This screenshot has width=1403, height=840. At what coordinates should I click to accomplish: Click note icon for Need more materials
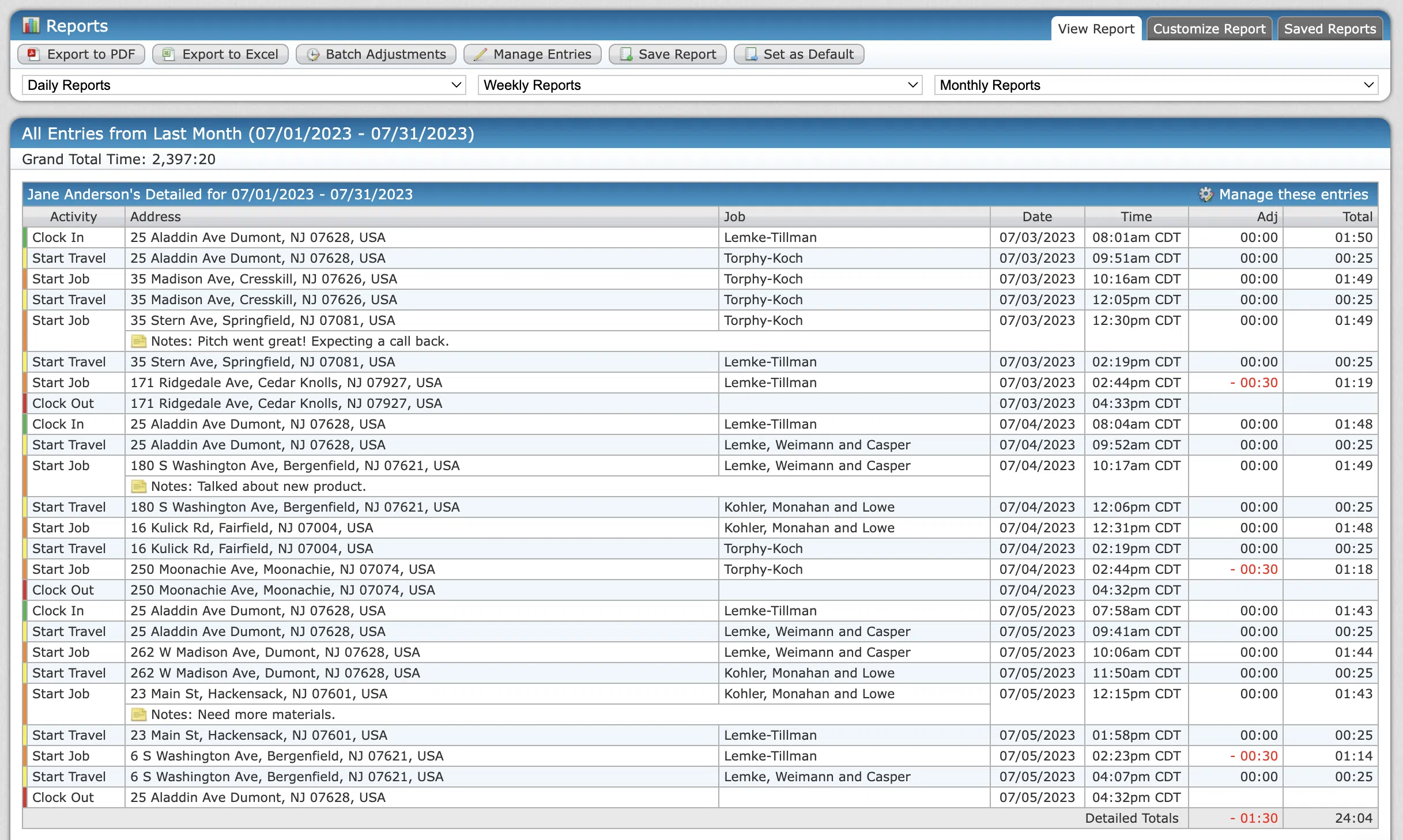138,714
